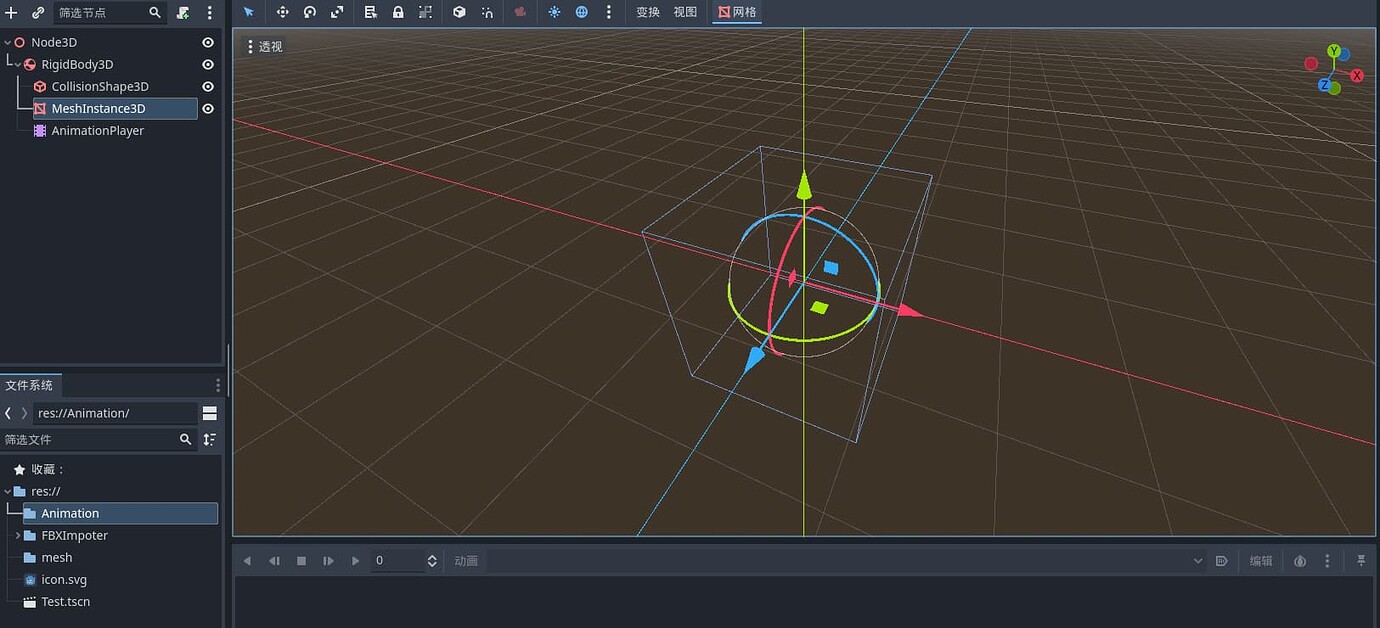This screenshot has width=1380, height=628.
Task: Hide the RigidBody3D node via its eye icon
Action: (x=207, y=64)
